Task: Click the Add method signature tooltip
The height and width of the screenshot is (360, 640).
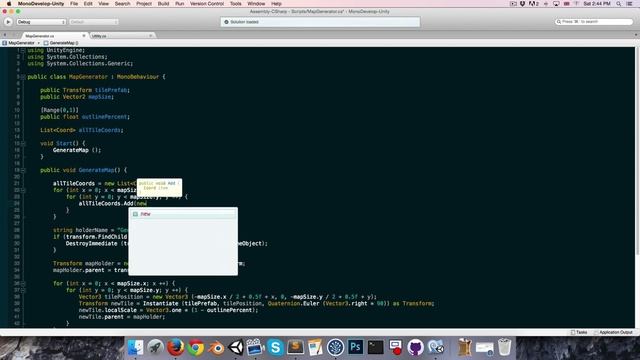Action: coord(159,187)
